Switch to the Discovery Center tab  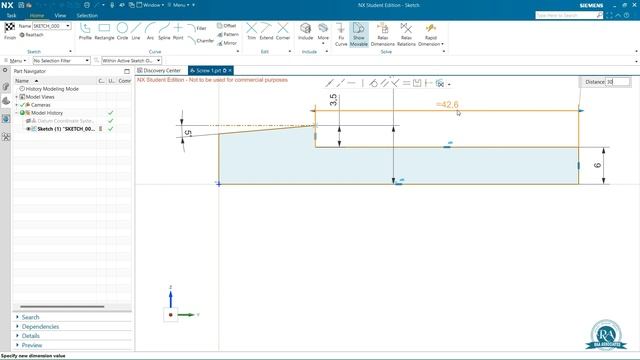click(159, 71)
